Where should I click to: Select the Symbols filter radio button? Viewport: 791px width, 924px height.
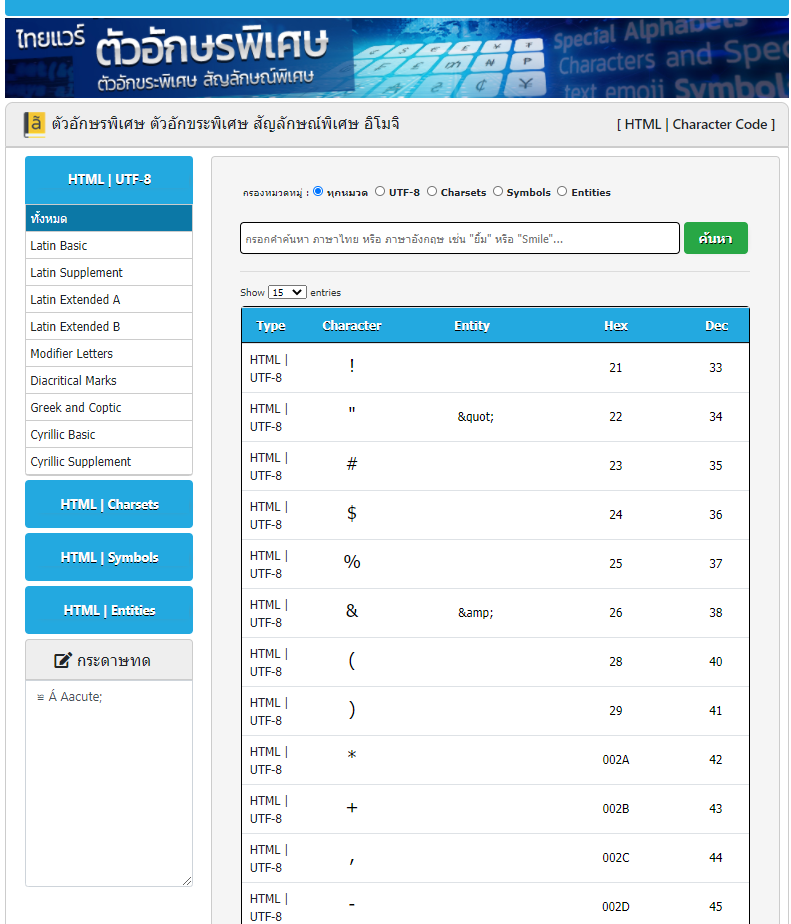[x=498, y=192]
